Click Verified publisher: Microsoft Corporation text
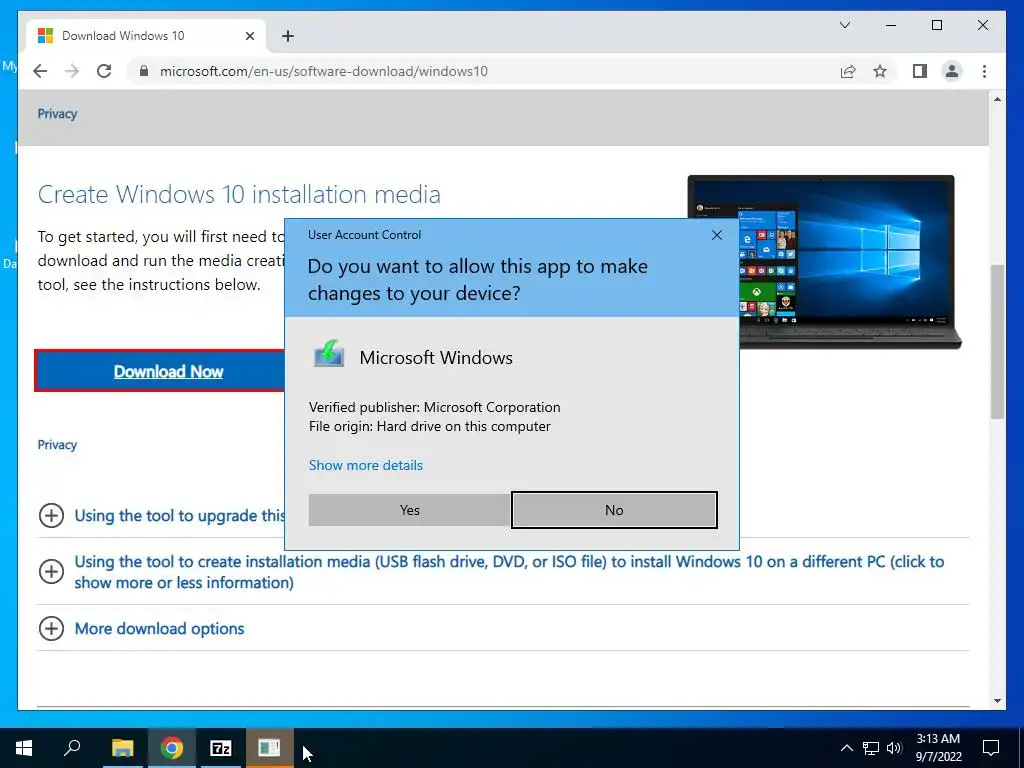 (434, 407)
